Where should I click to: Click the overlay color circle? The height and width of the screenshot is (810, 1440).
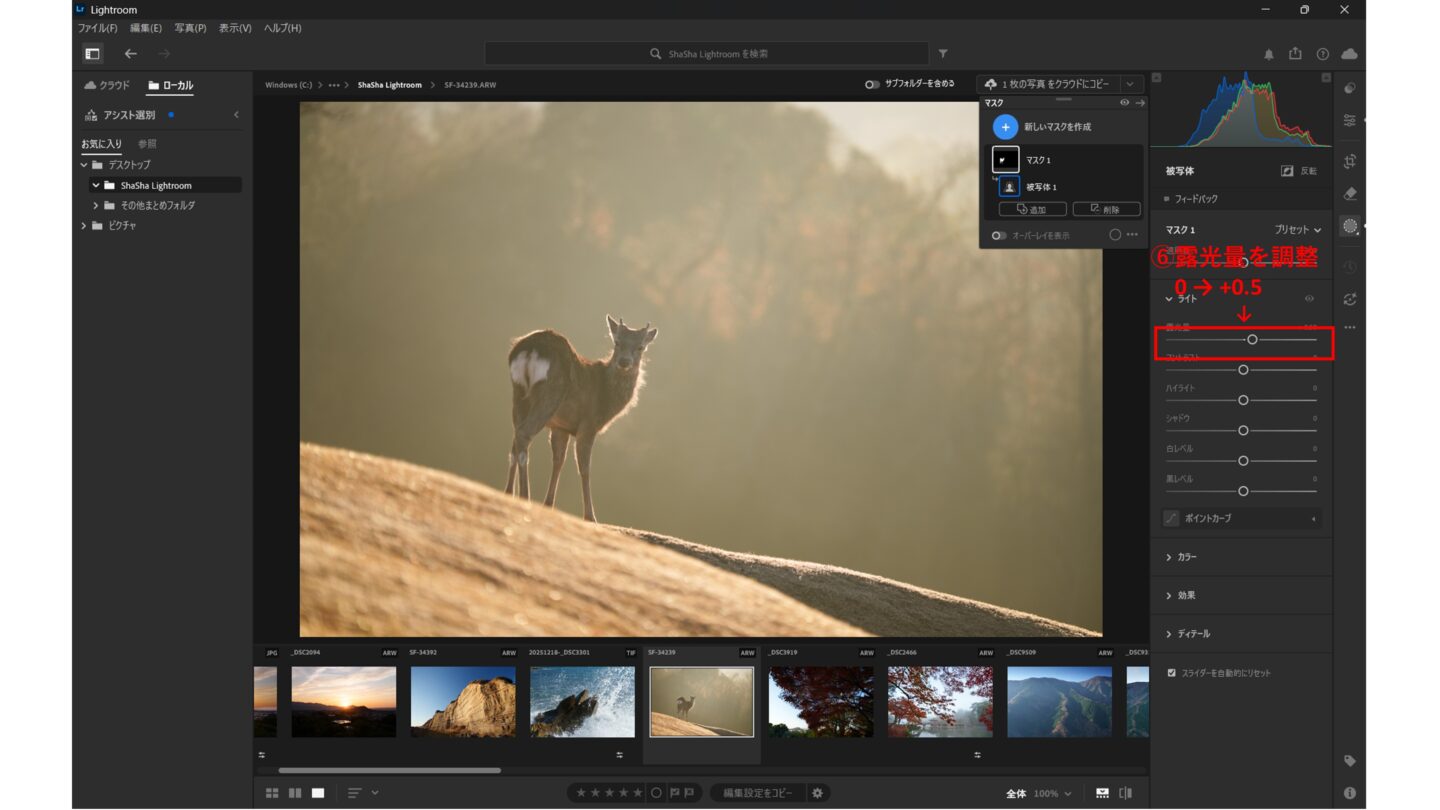coord(1115,235)
